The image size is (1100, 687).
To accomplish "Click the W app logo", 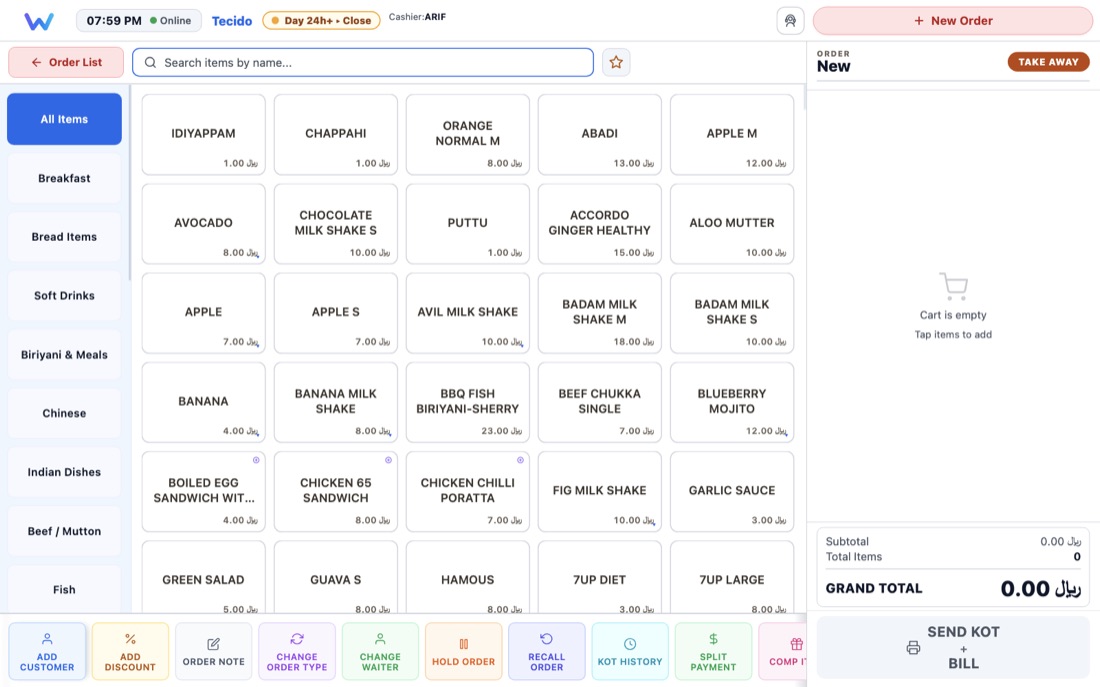I will pos(39,21).
